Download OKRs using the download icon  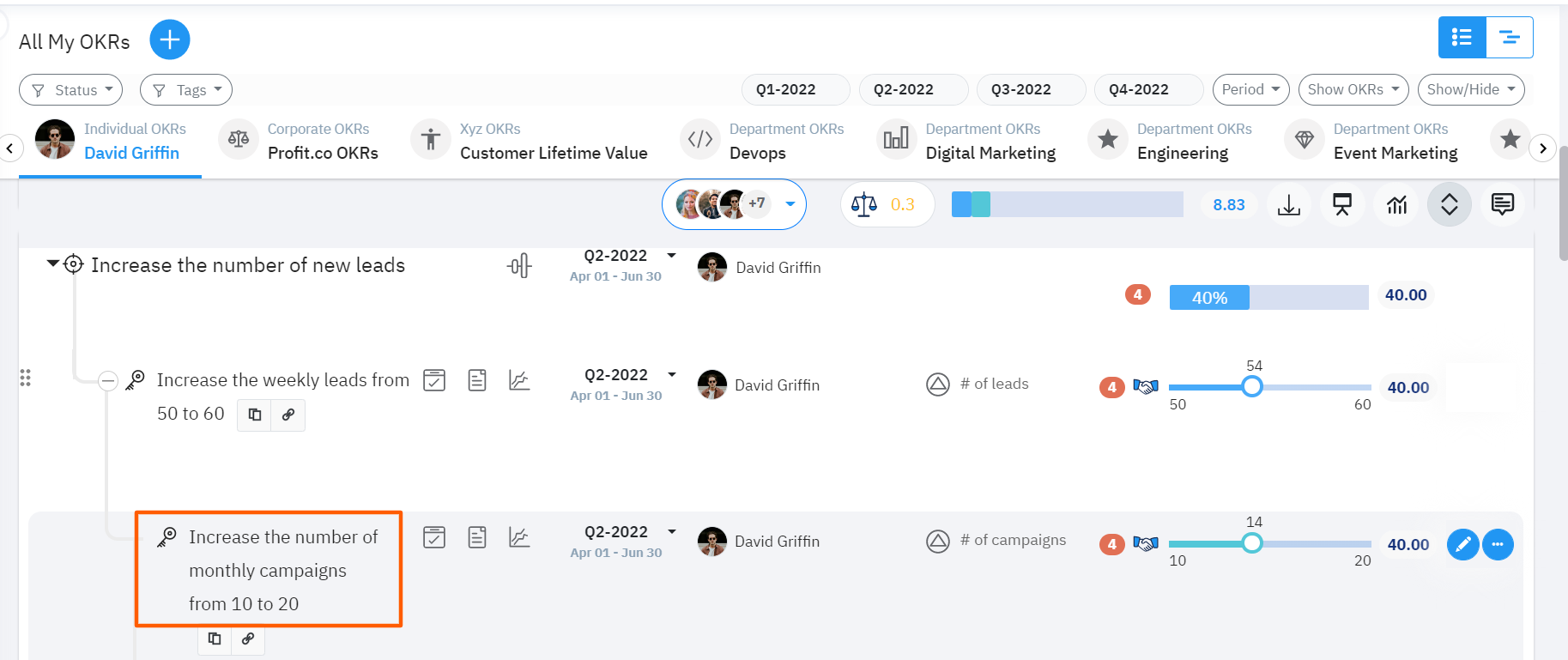click(x=1288, y=205)
